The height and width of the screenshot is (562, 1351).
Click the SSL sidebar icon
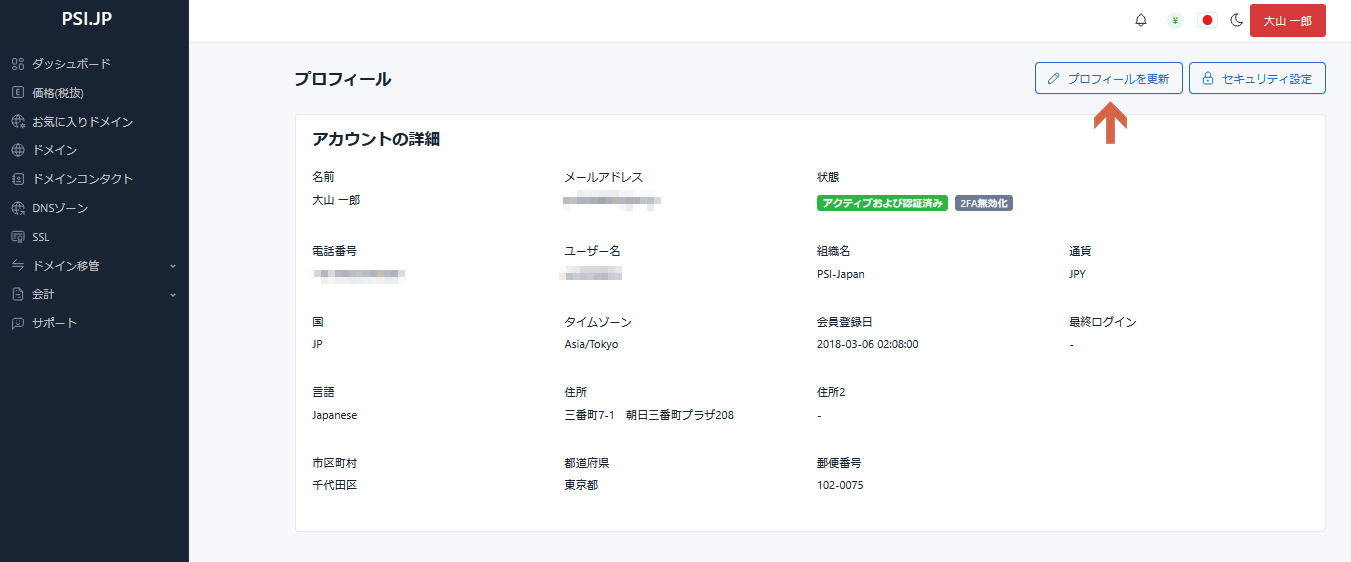tap(17, 237)
